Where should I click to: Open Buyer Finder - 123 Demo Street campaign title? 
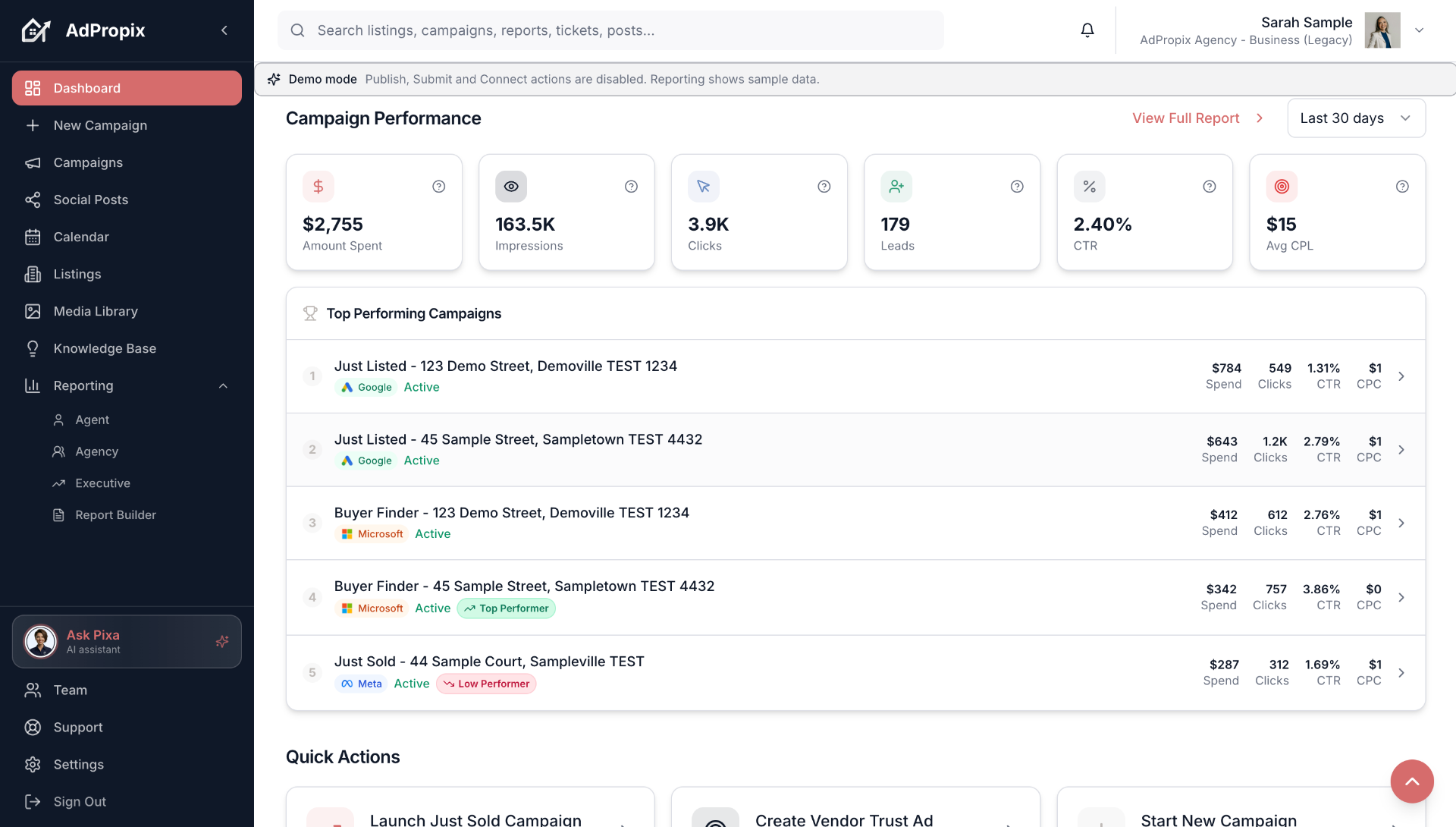(512, 513)
